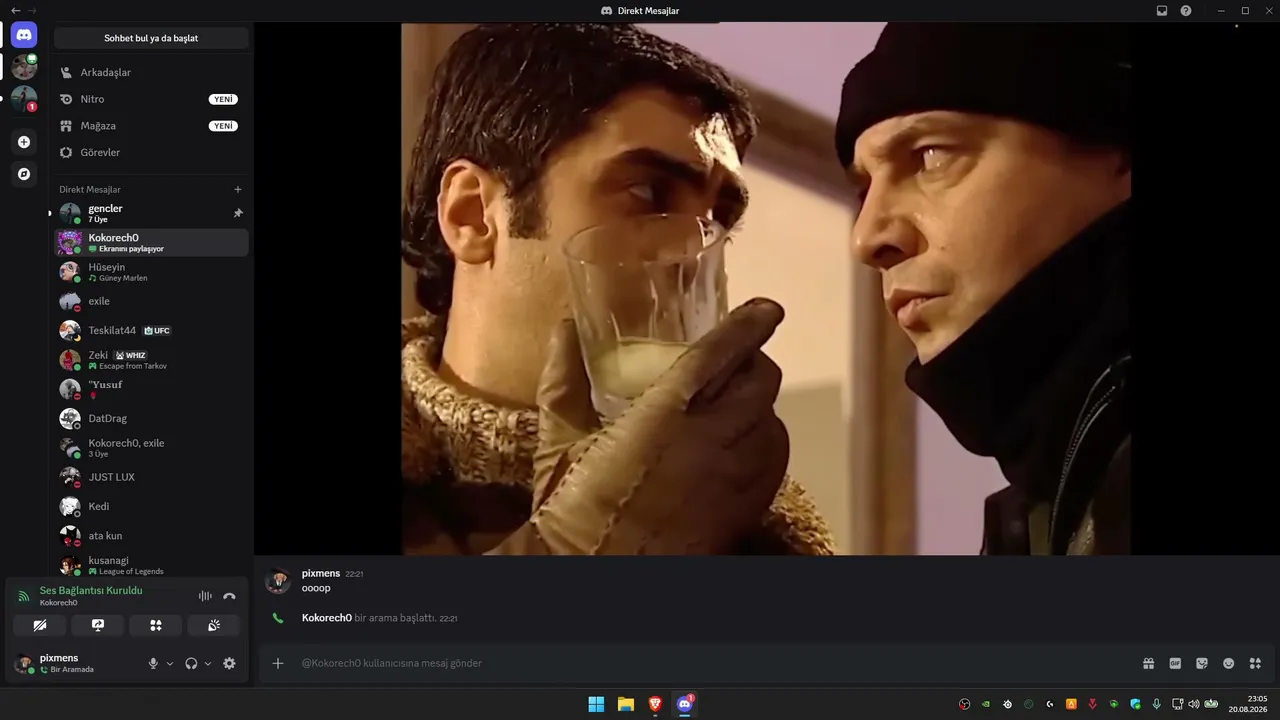1280x720 pixels.
Task: Open Brave browser from the taskbar
Action: (x=655, y=704)
